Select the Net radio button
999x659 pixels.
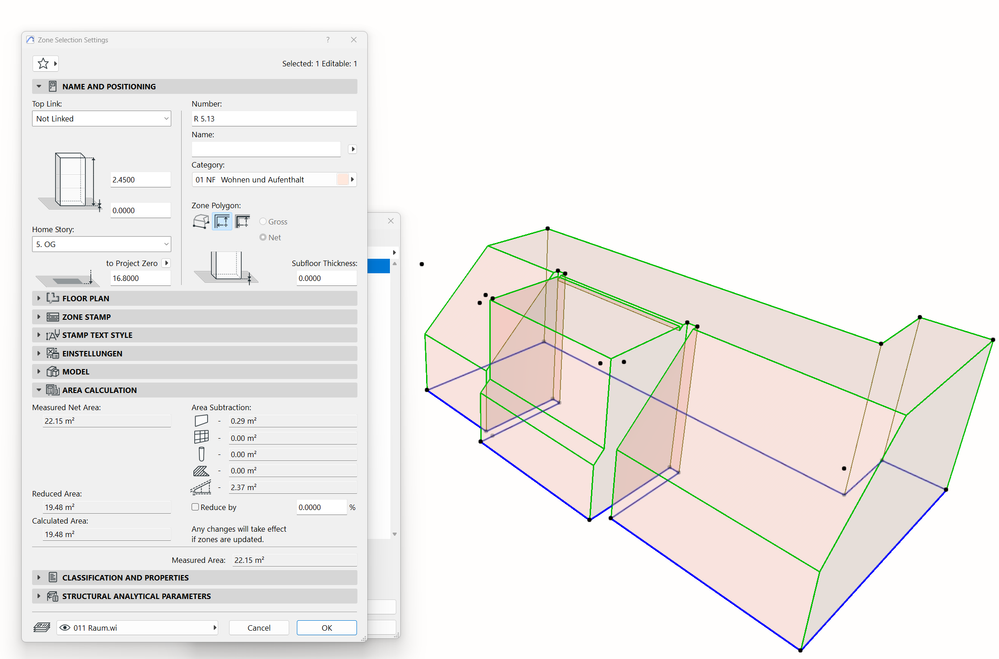point(262,237)
